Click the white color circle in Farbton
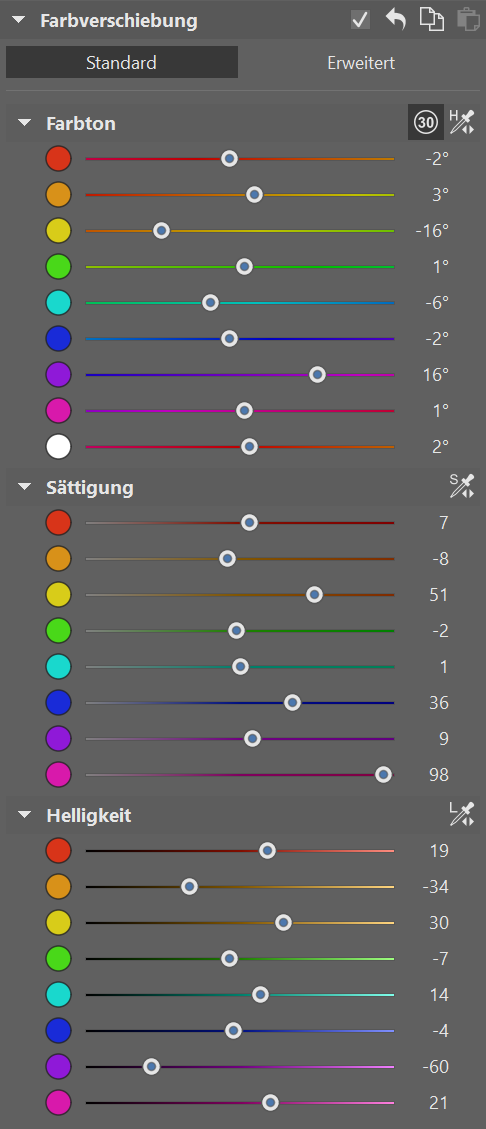486x1129 pixels. [x=58, y=446]
